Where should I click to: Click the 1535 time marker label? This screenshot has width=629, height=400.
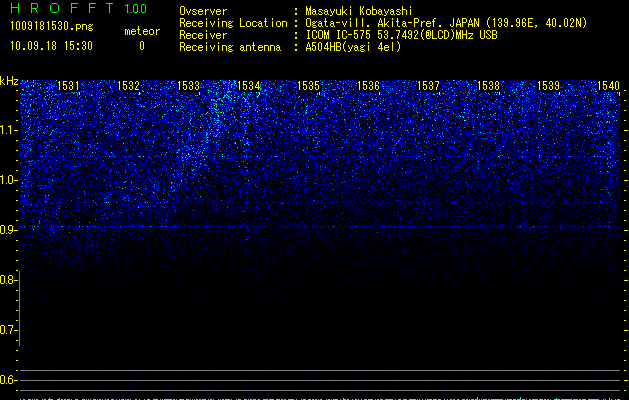[x=308, y=86]
